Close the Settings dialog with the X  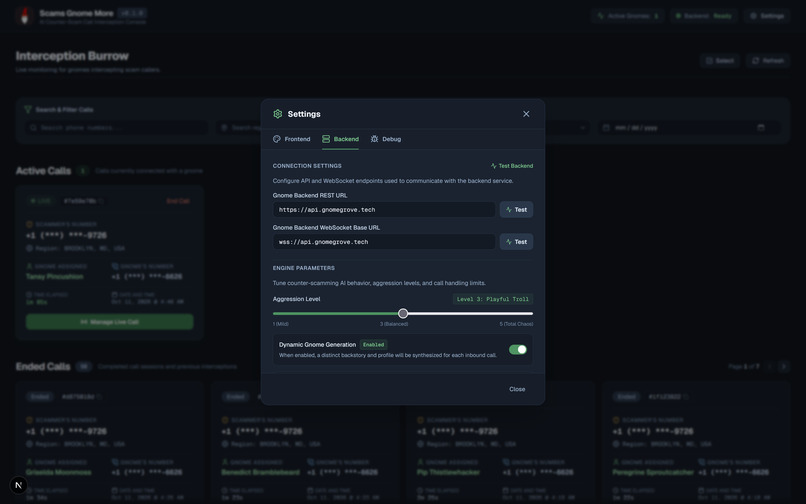526,114
